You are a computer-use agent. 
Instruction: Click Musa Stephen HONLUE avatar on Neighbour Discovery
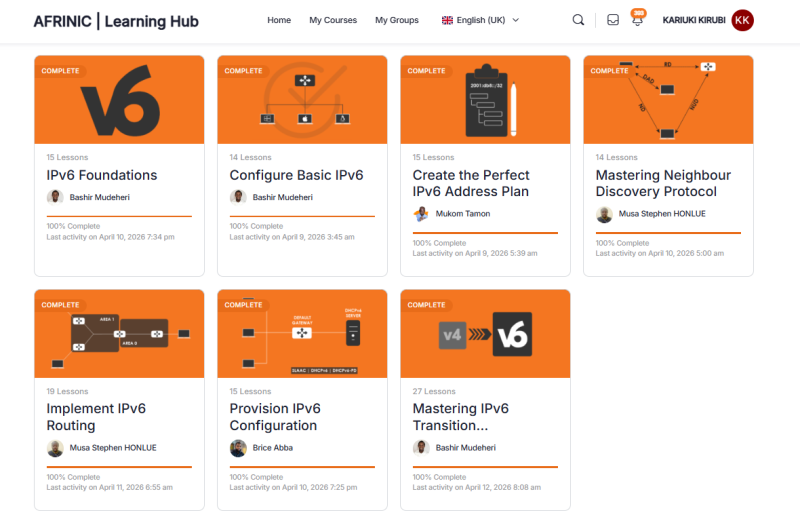click(605, 214)
